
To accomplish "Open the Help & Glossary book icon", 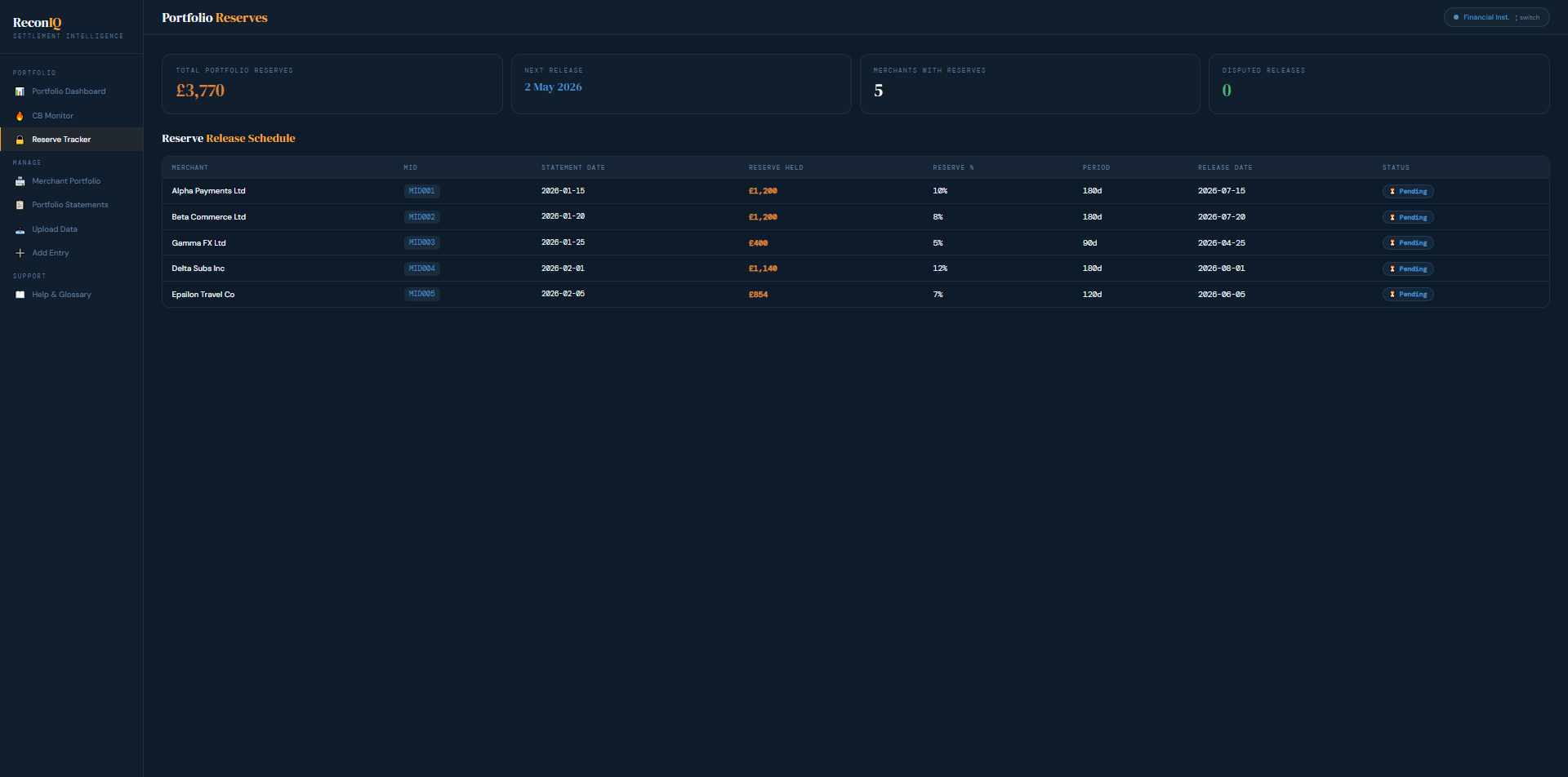I will click(20, 295).
